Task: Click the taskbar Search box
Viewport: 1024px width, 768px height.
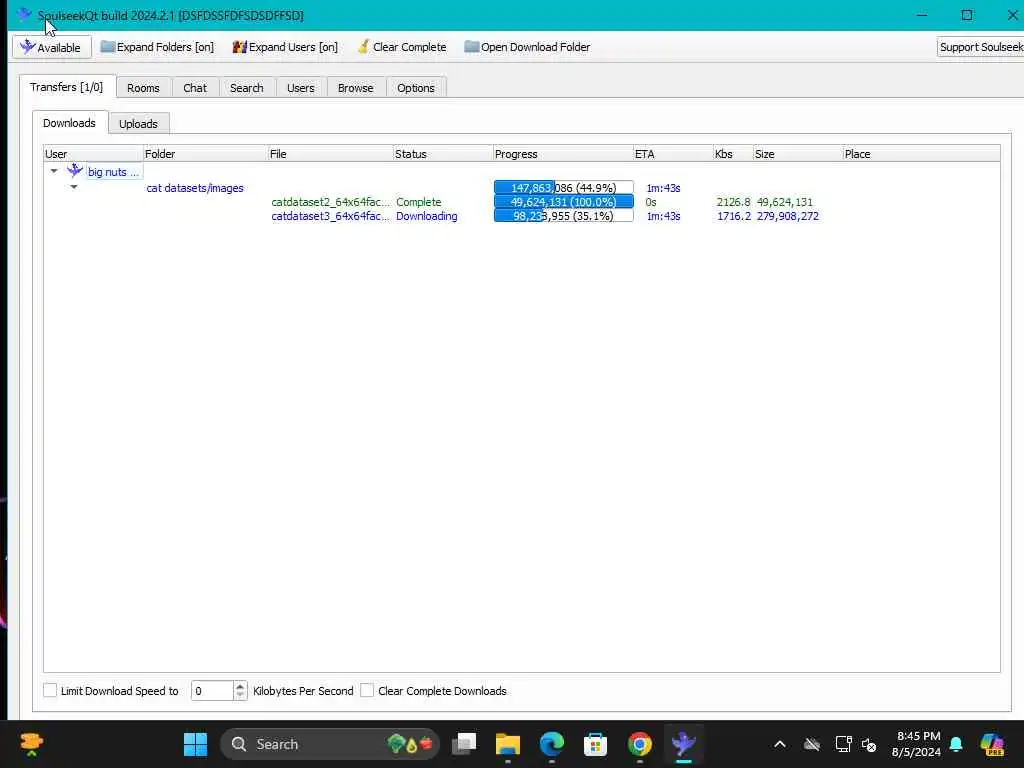Action: click(330, 744)
